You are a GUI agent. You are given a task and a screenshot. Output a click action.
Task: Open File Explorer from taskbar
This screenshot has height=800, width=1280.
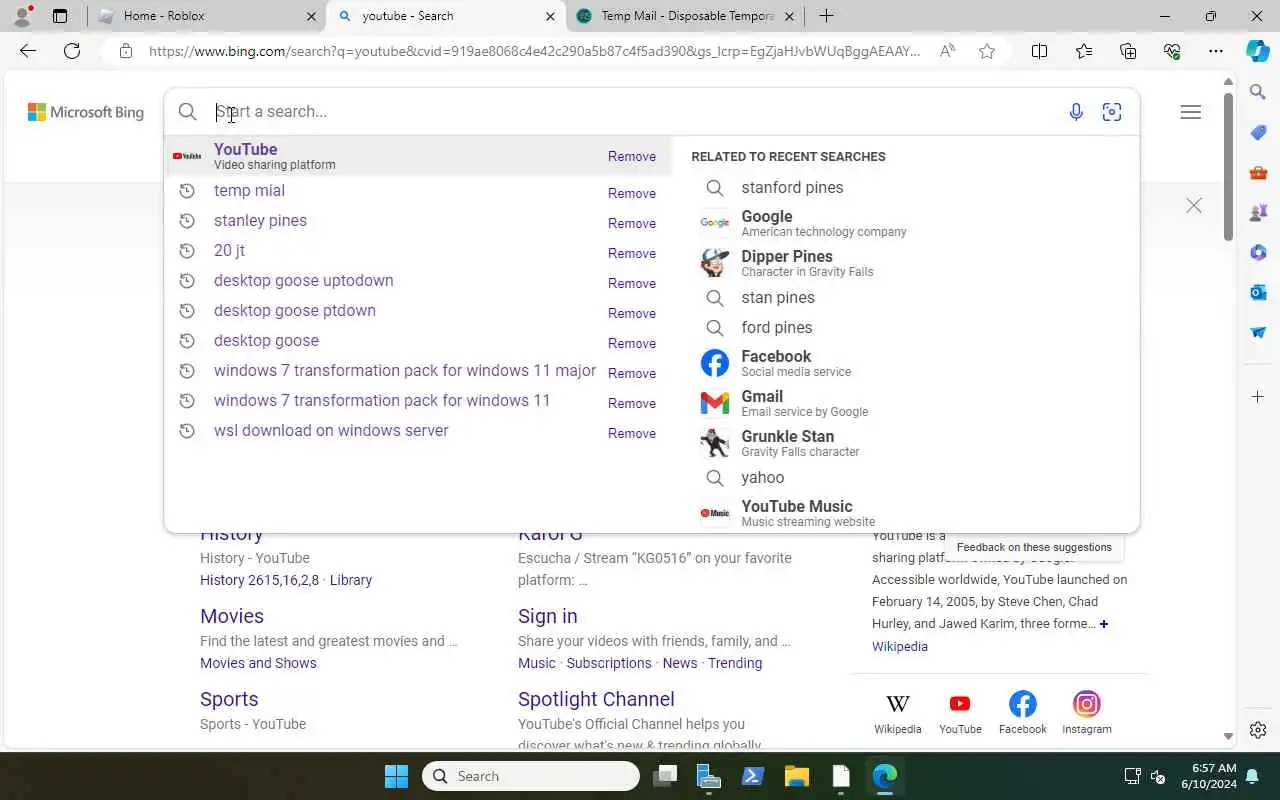[796, 776]
